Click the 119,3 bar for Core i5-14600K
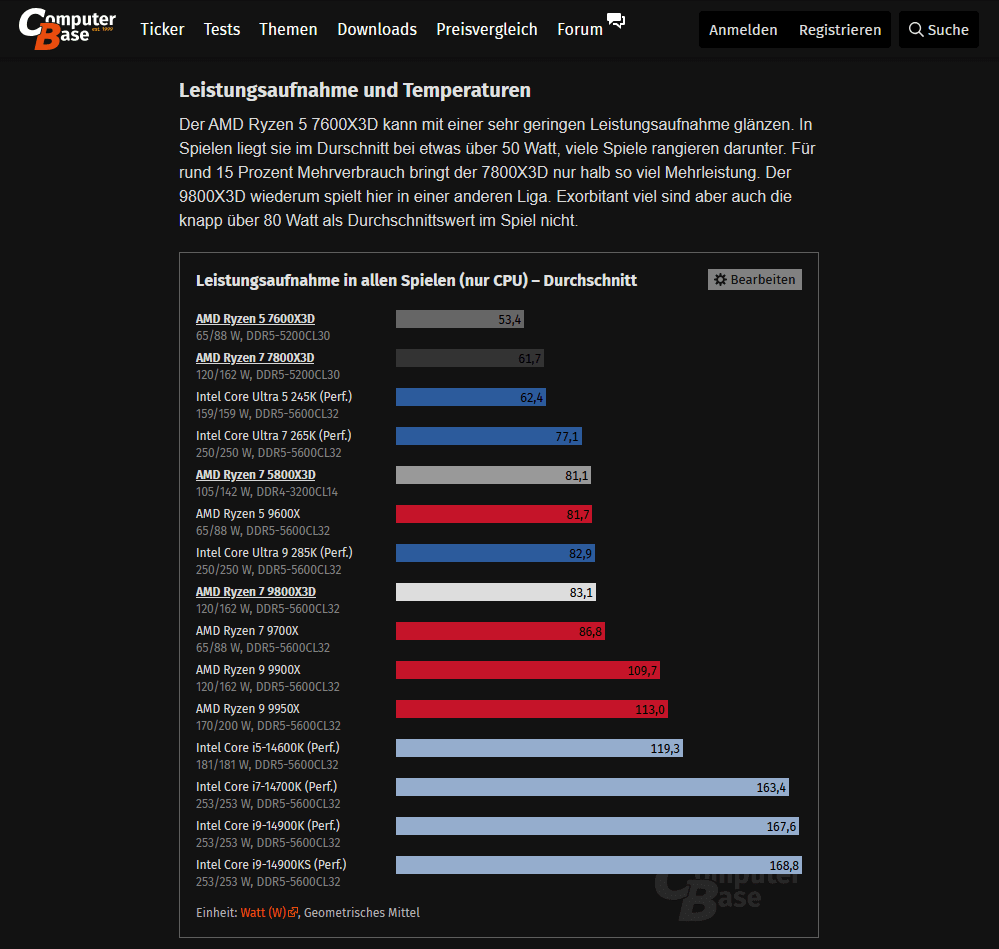The width and height of the screenshot is (999, 949). [539, 748]
